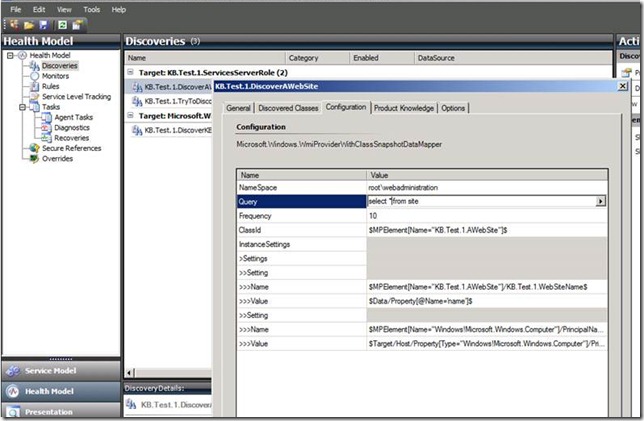Select the Configuration tab
The width and height of the screenshot is (644, 421).
(x=346, y=107)
